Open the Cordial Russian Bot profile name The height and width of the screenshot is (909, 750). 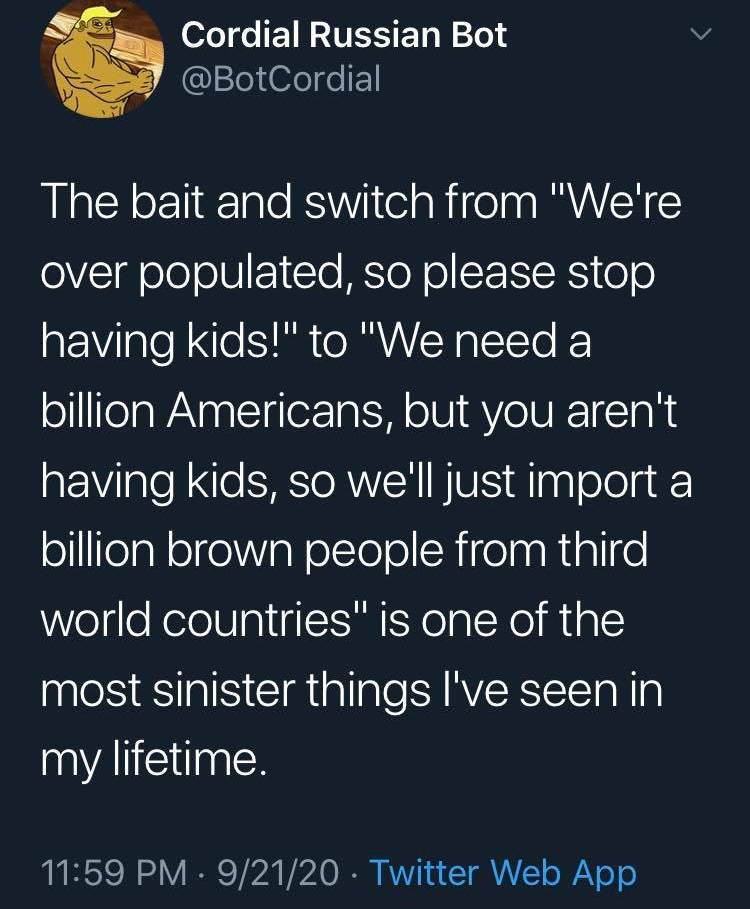point(344,36)
